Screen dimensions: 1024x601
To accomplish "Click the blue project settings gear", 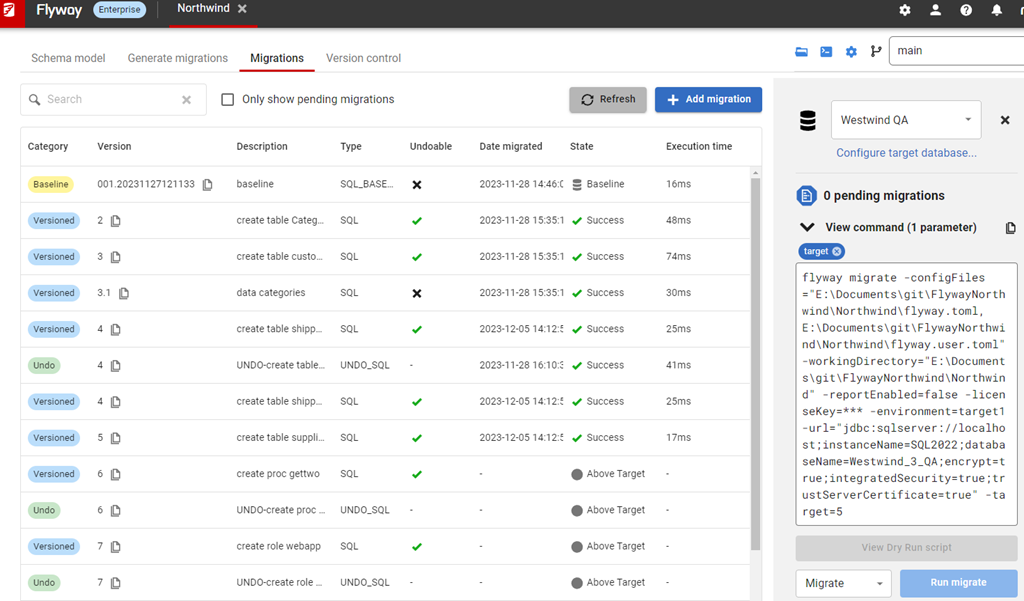I will 851,52.
